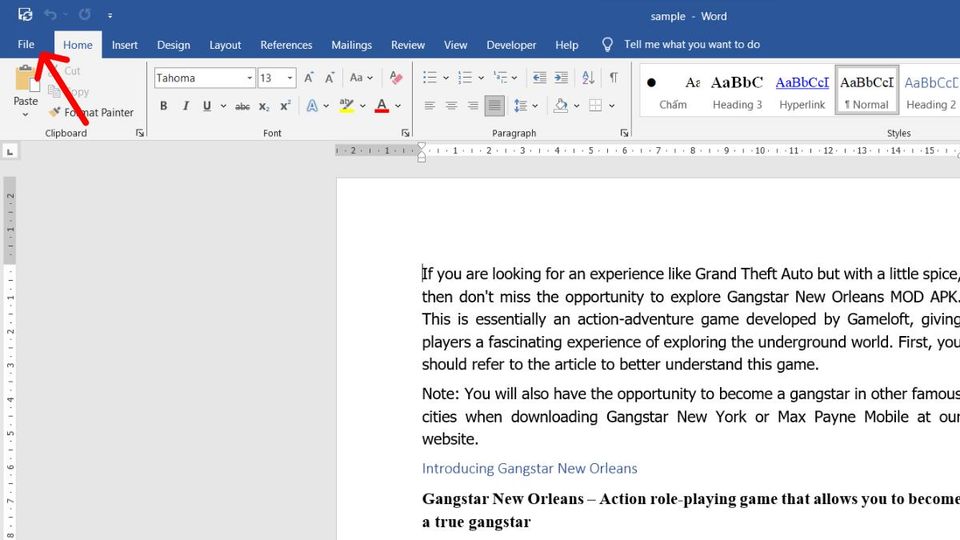The width and height of the screenshot is (960, 540).
Task: Open the Layout tab
Action: coord(225,45)
